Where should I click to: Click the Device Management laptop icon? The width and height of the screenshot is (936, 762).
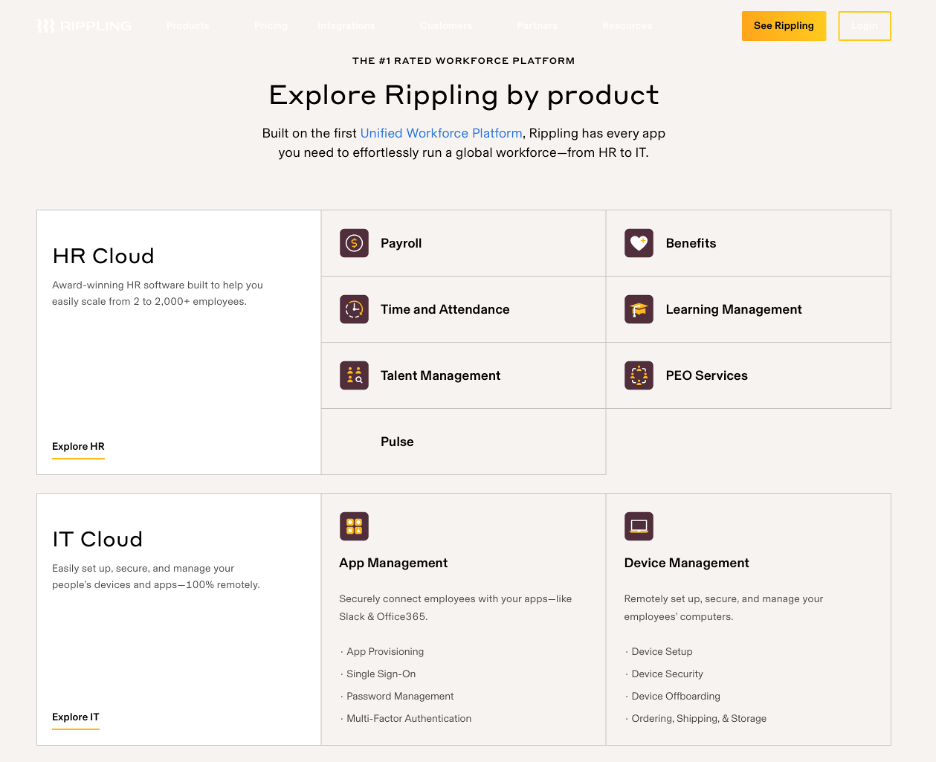(x=639, y=526)
